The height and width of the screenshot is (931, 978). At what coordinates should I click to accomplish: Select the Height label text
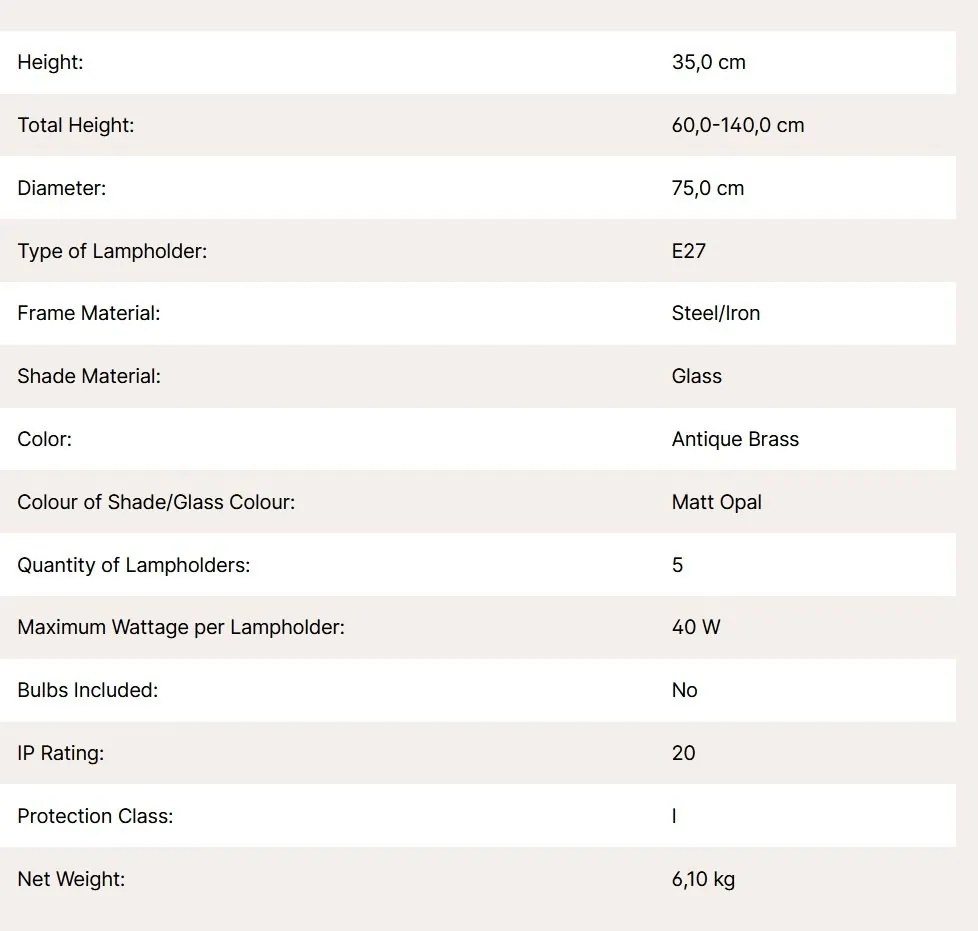click(50, 62)
